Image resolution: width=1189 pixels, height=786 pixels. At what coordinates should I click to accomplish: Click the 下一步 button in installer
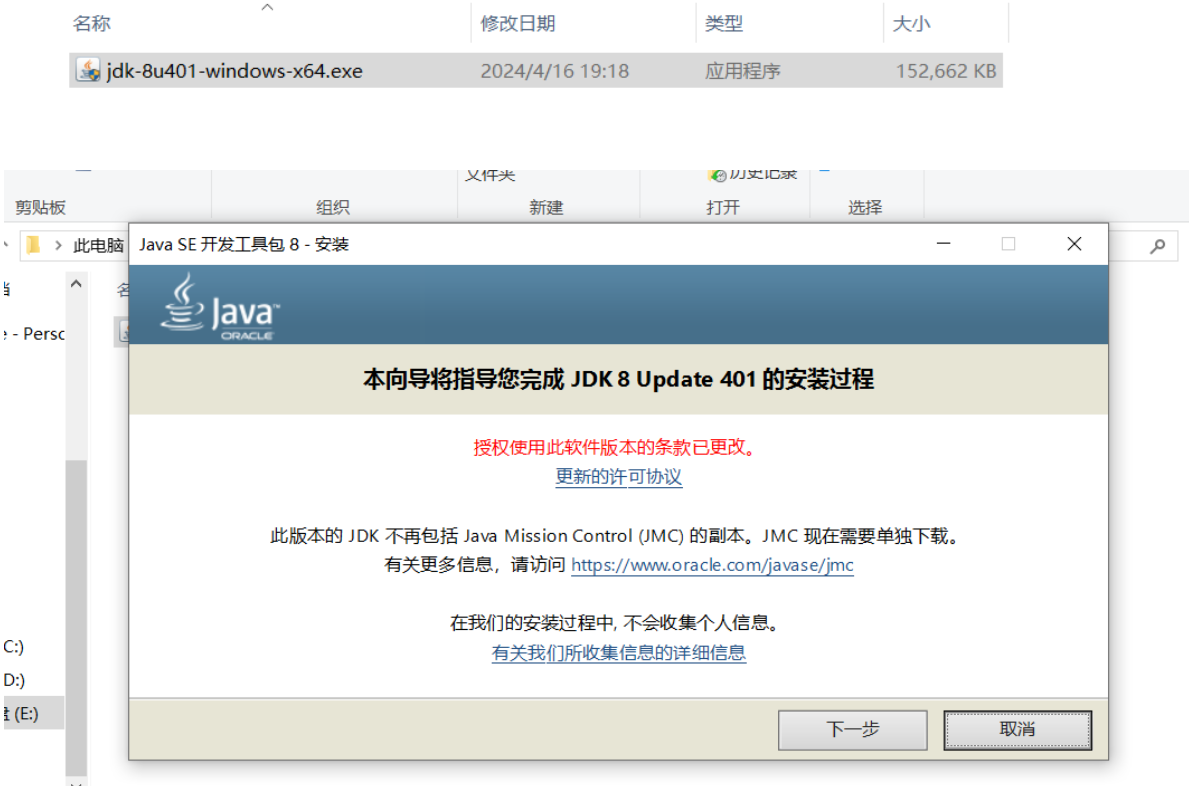[852, 730]
